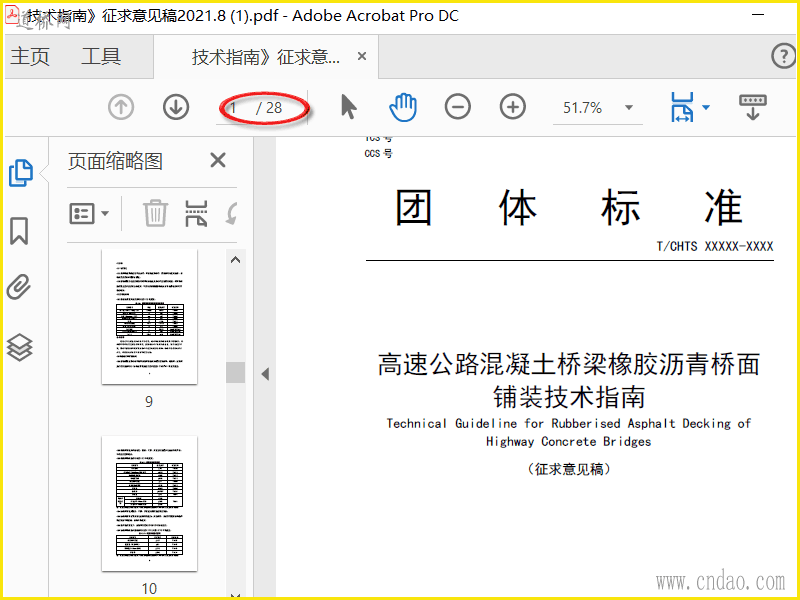
Task: Click the Highway Concrete Bridges line
Action: (x=569, y=441)
